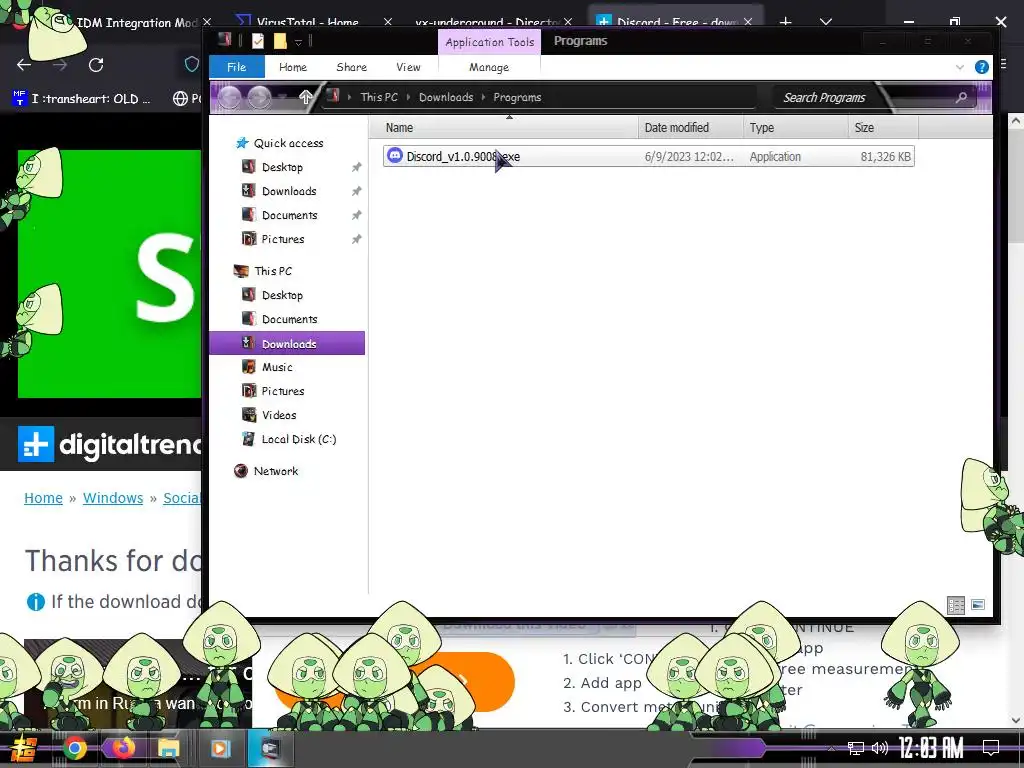Sort files by Name column
This screenshot has width=1024, height=768.
[x=504, y=128]
